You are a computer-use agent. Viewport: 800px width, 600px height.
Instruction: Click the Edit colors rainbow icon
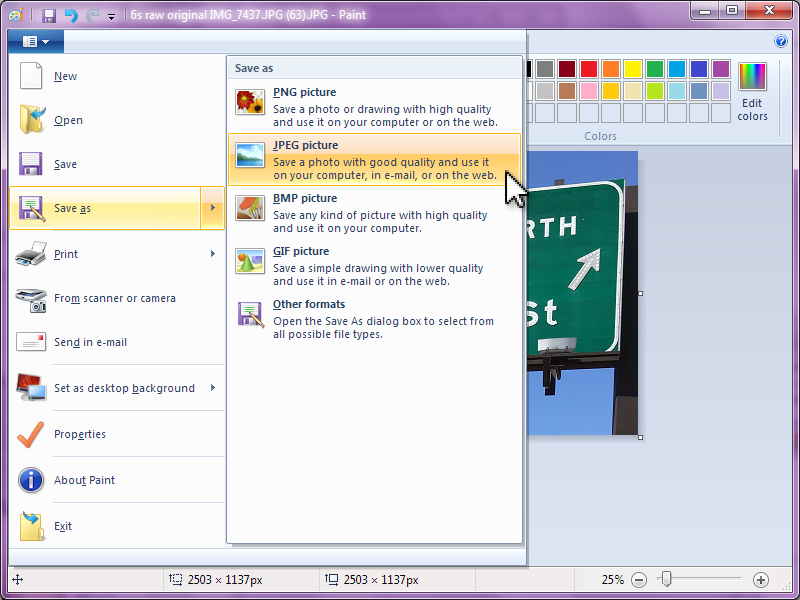[752, 77]
